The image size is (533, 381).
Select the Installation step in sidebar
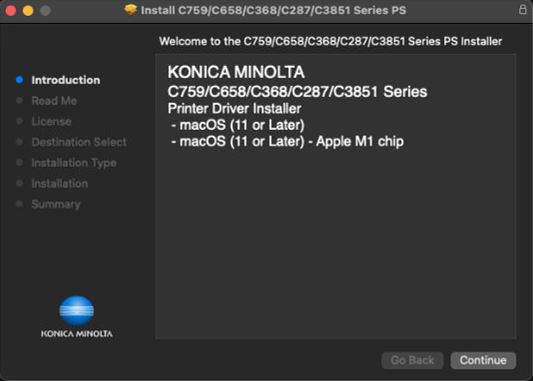[59, 184]
